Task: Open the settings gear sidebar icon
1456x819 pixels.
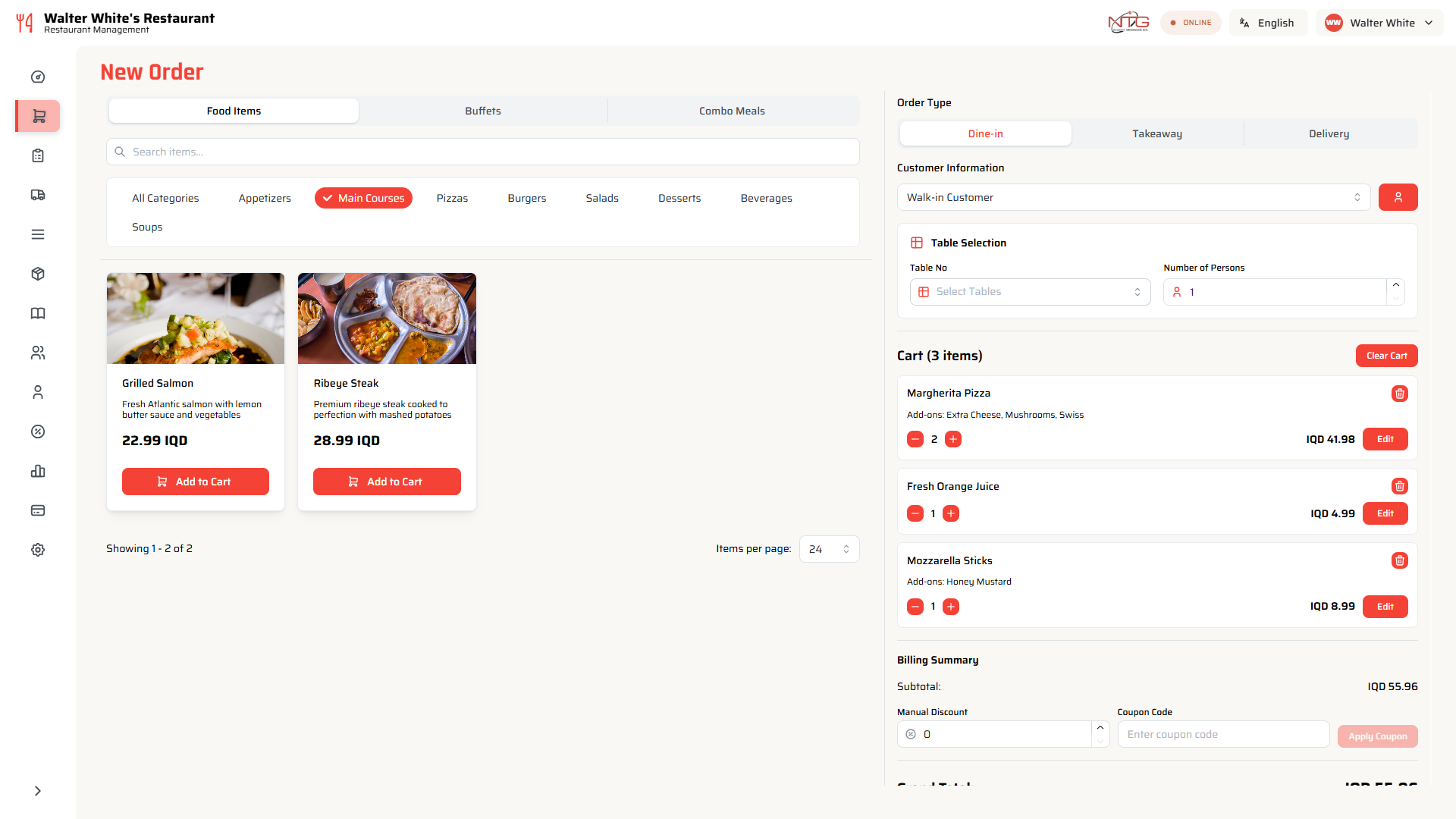Action: (x=38, y=550)
